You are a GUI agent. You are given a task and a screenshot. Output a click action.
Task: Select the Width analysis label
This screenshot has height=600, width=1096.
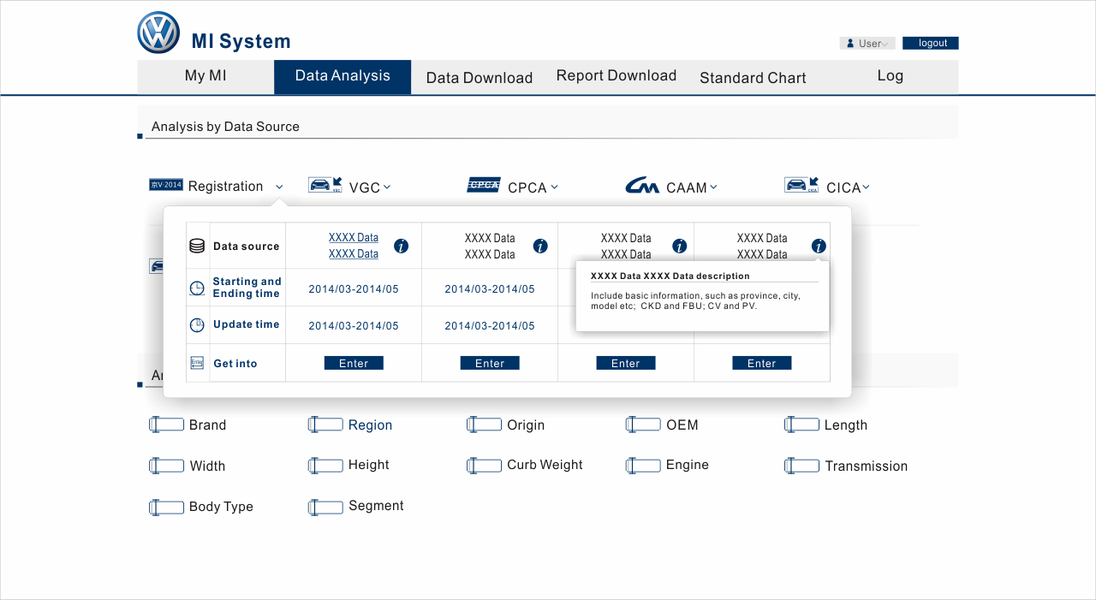208,466
